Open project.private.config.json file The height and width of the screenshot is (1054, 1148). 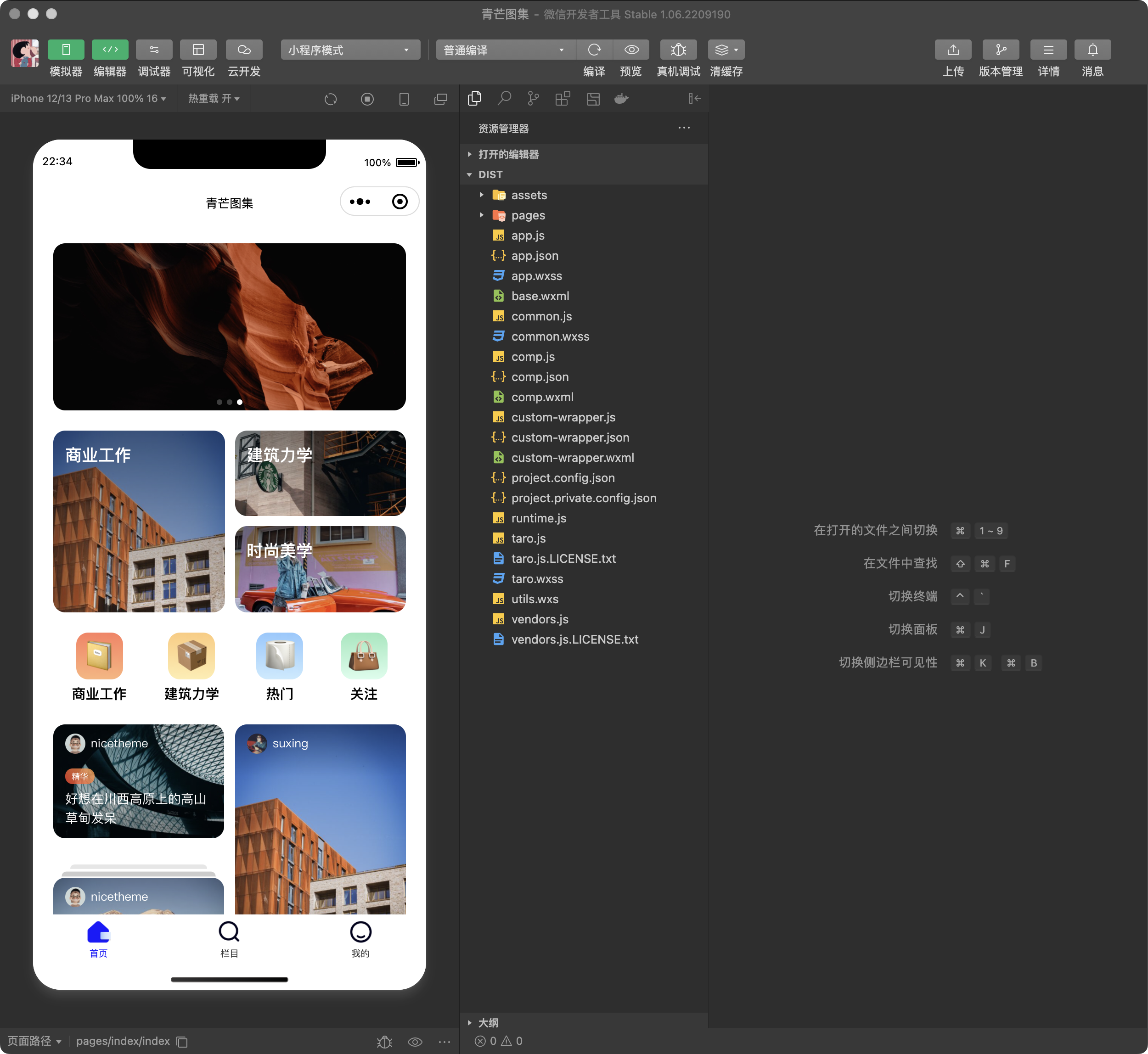click(584, 498)
